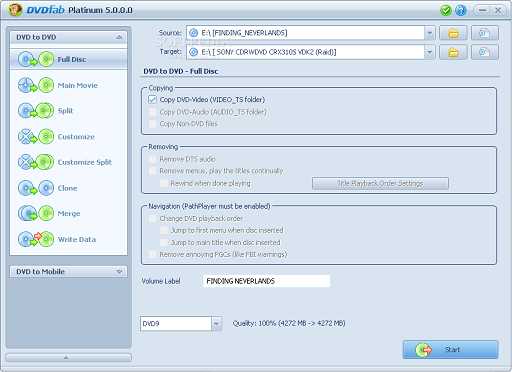The height and width of the screenshot is (372, 512).
Task: Choose the Merge discs icon
Action: [36, 213]
